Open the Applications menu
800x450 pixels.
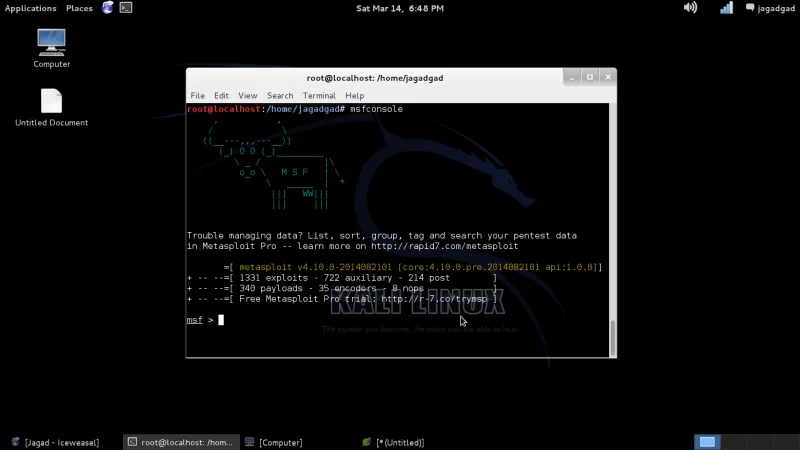pos(31,8)
